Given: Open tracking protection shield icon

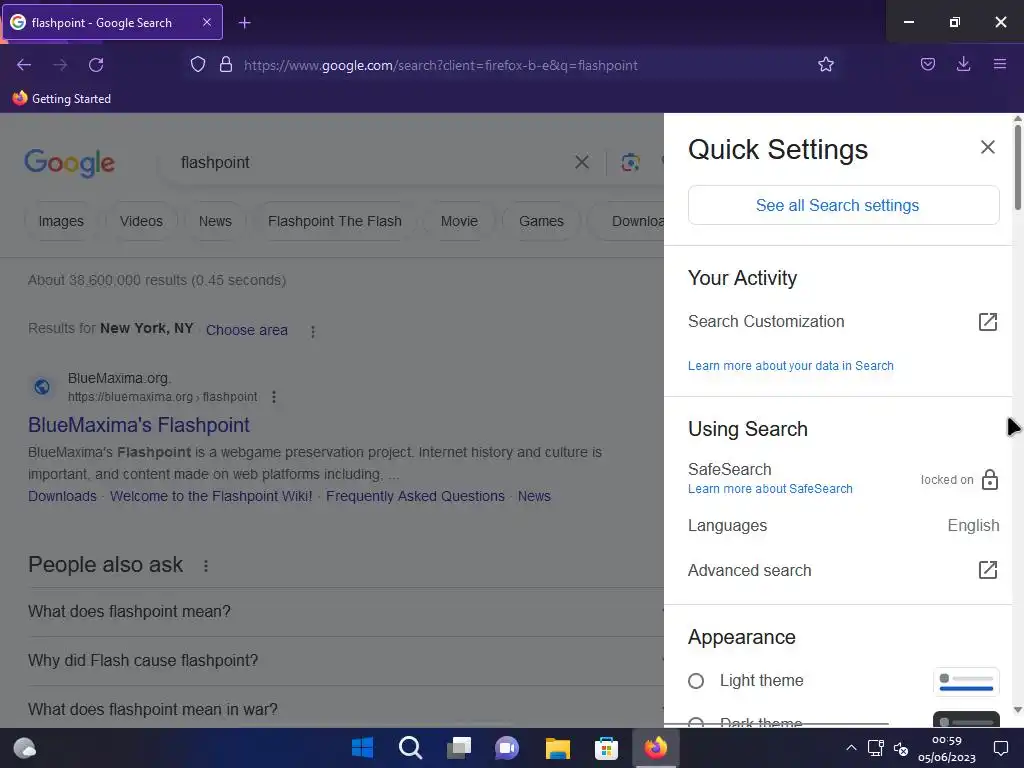Looking at the screenshot, I should click(198, 65).
